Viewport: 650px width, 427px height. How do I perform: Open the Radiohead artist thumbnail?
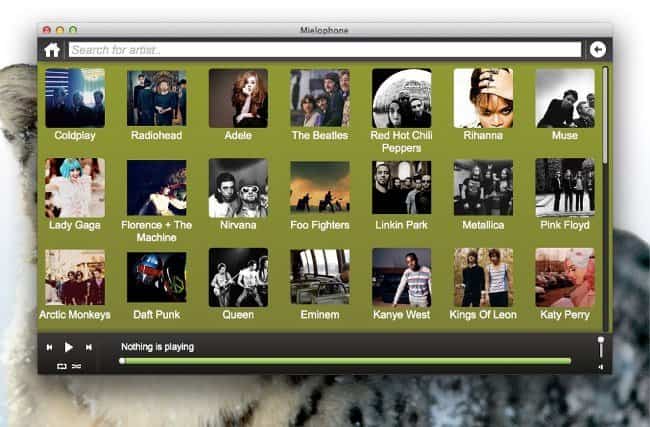(157, 98)
